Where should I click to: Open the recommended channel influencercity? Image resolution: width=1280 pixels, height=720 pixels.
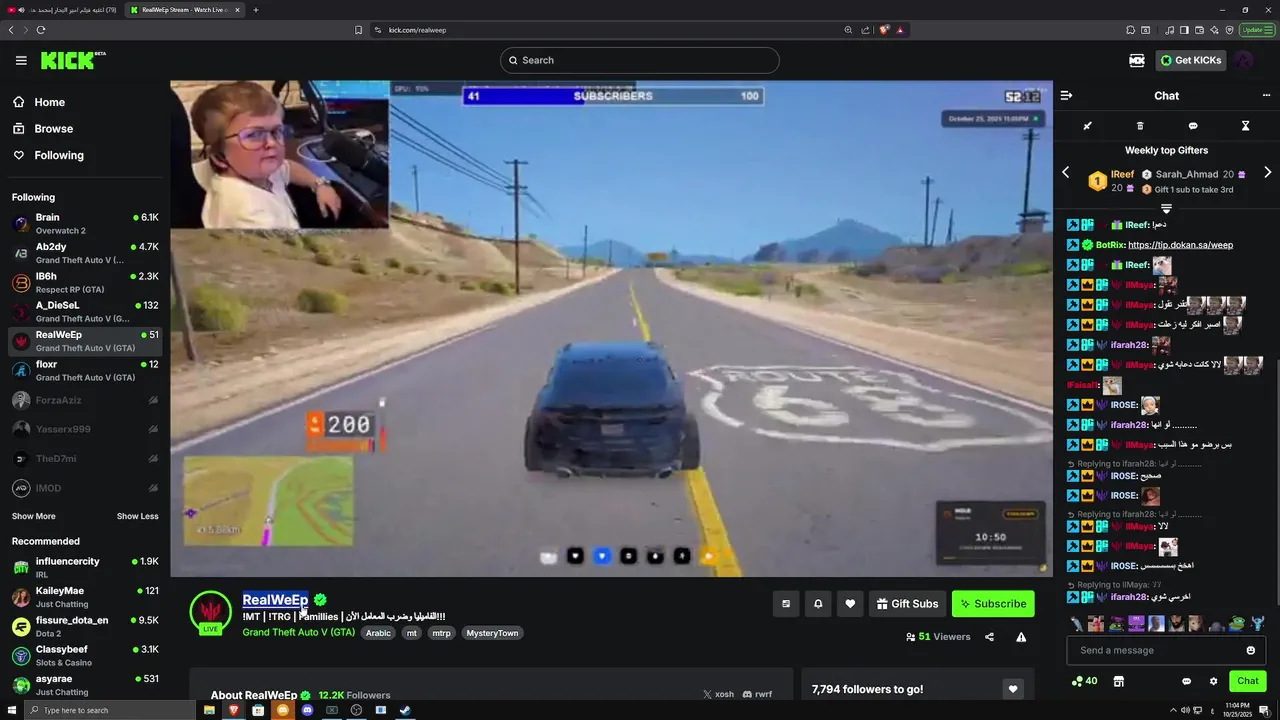coord(85,568)
